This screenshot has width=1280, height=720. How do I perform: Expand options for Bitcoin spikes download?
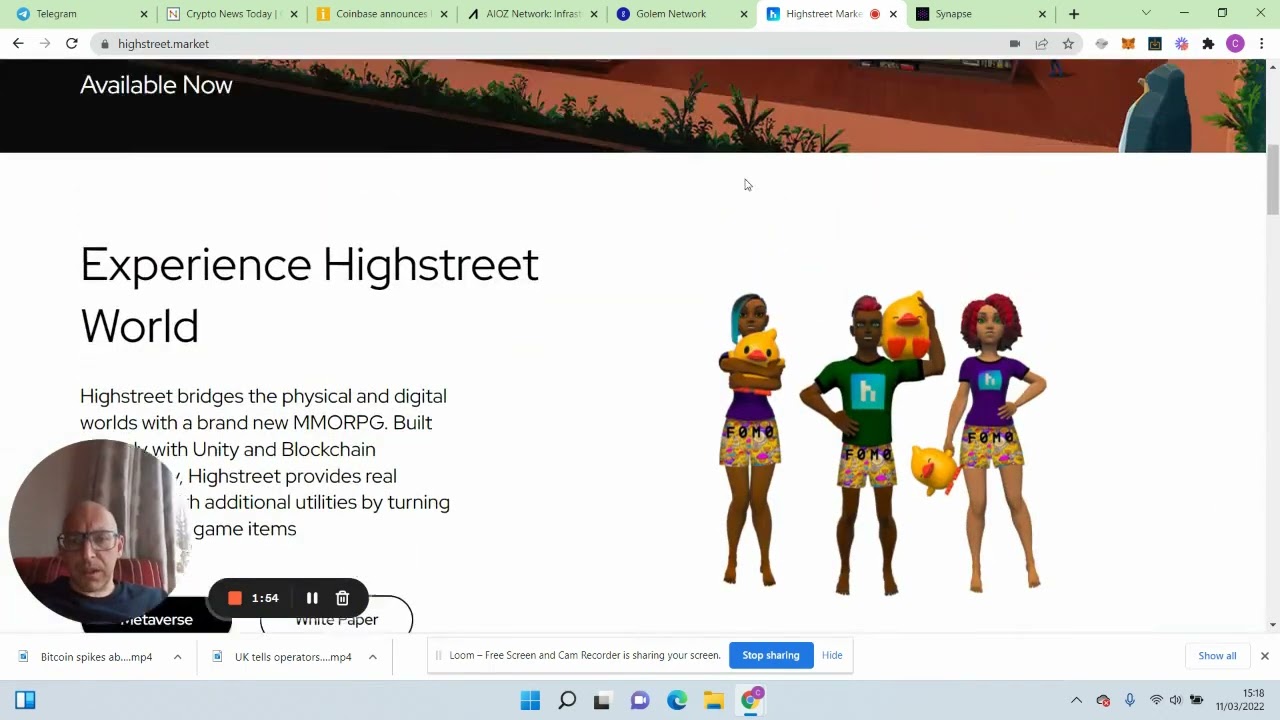[177, 657]
